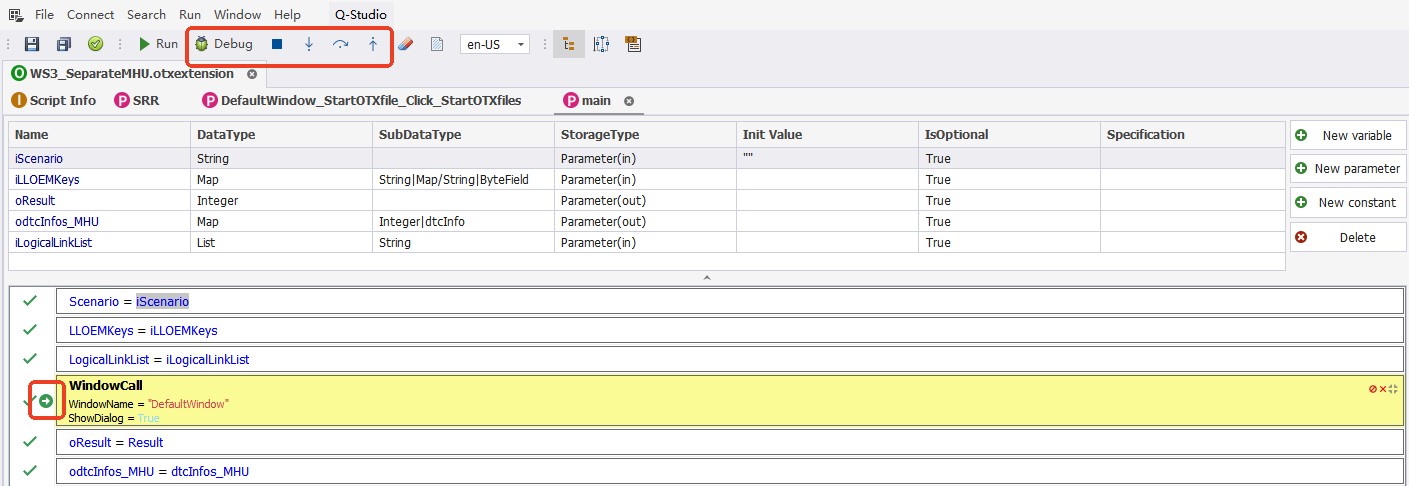
Task: Click the SubDataType column header
Action: coord(463,134)
